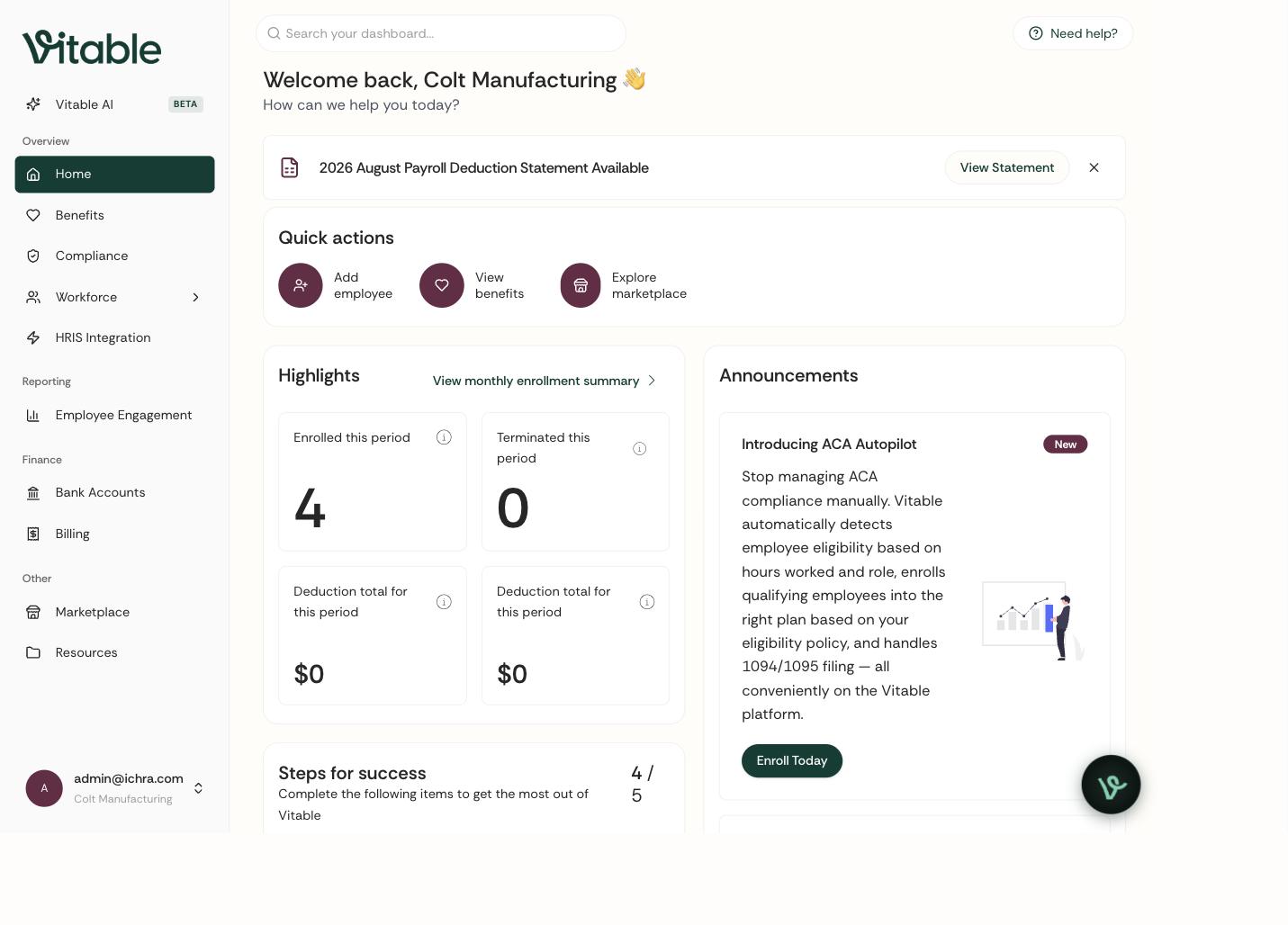Click the Enrolled this period value 4
The height and width of the screenshot is (925, 1288).
coord(310,508)
